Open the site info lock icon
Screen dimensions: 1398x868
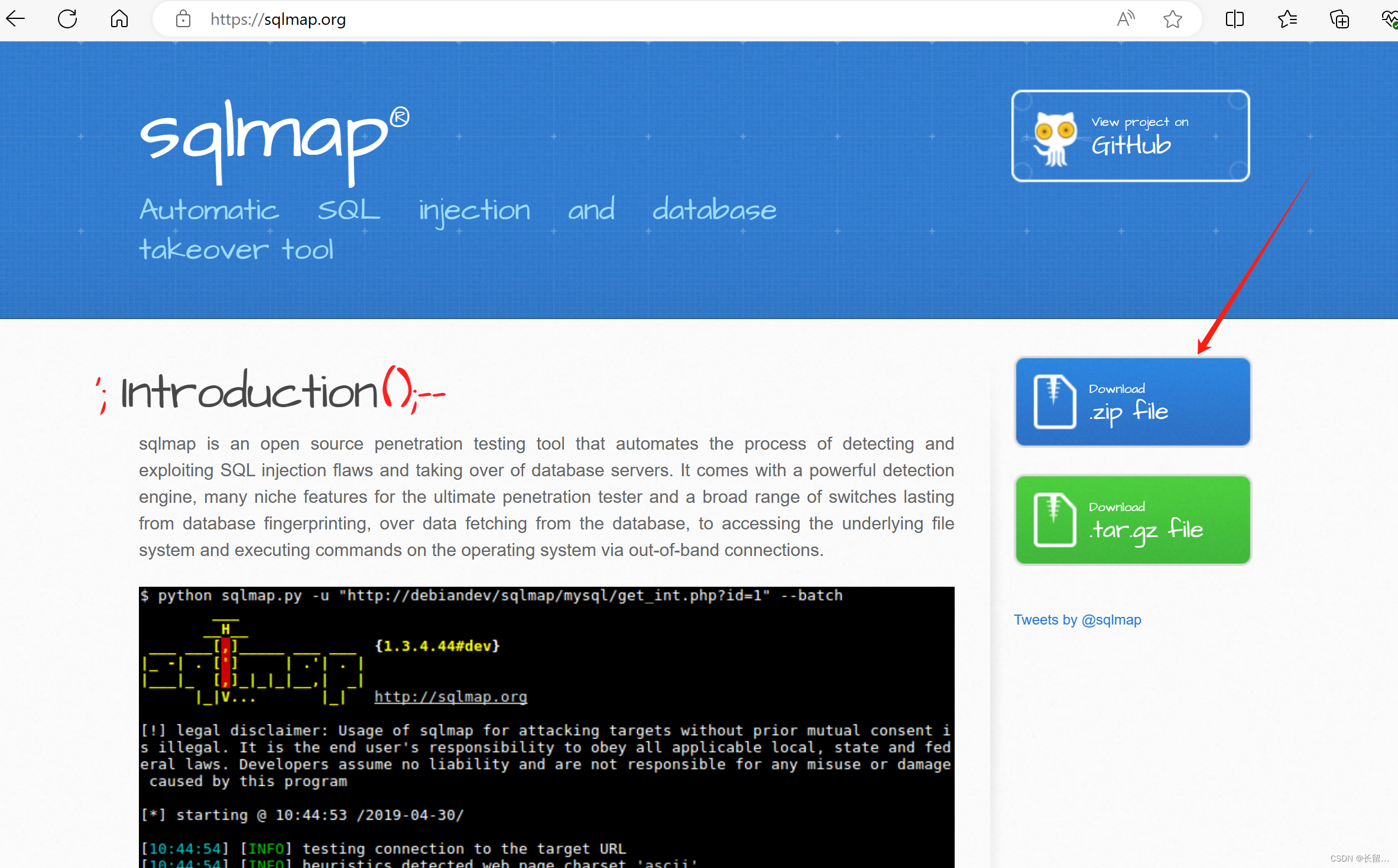pos(183,19)
